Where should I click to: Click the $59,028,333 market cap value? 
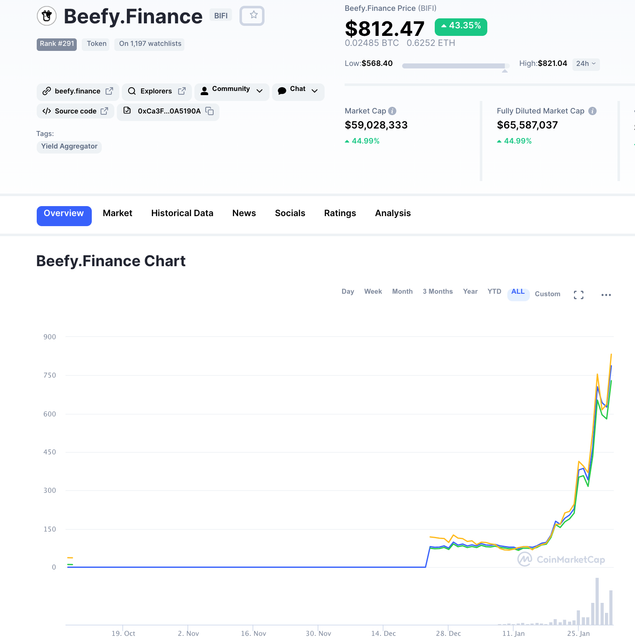point(376,125)
